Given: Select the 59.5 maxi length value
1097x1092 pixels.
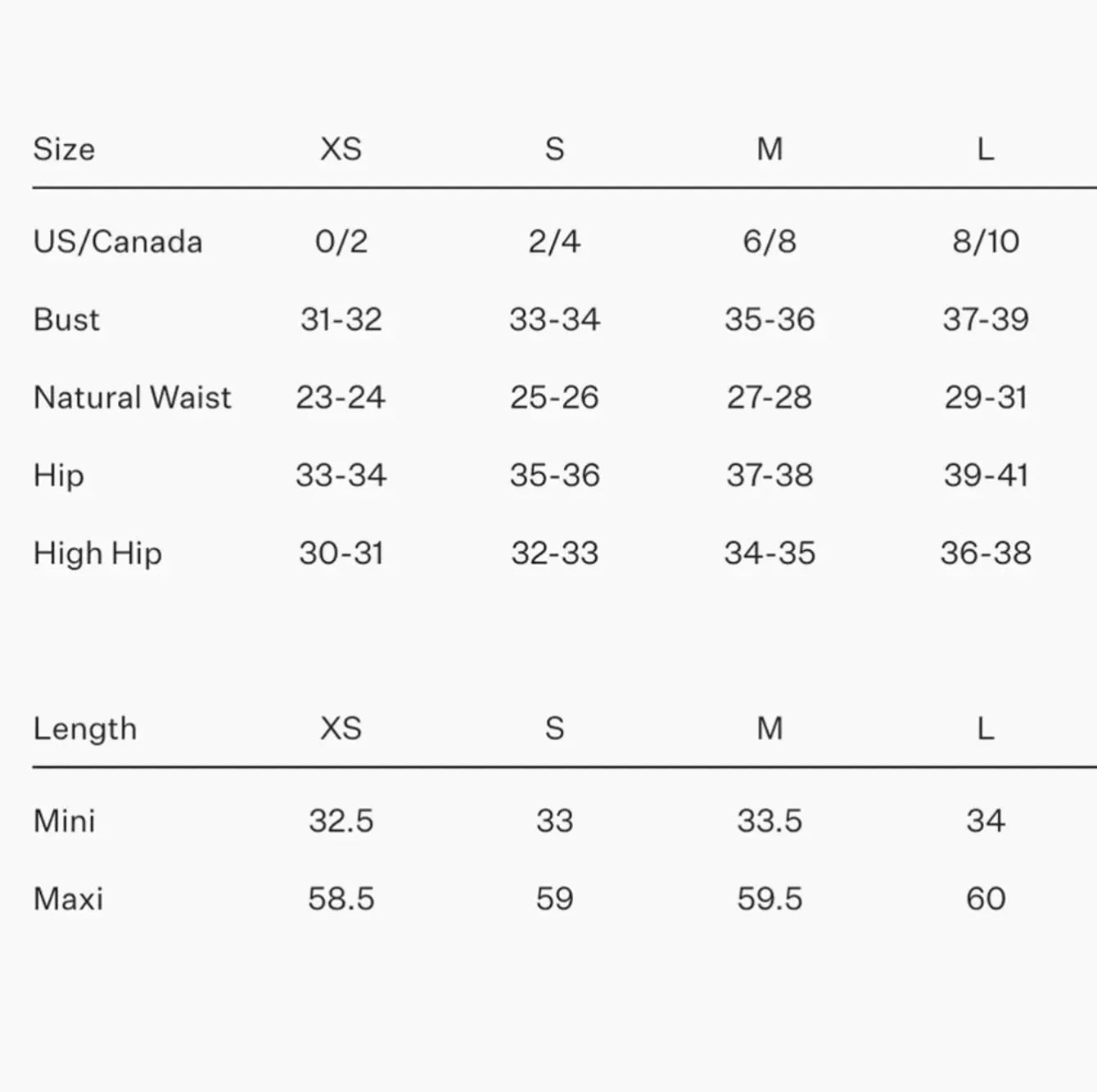Looking at the screenshot, I should pyautogui.click(x=770, y=899).
